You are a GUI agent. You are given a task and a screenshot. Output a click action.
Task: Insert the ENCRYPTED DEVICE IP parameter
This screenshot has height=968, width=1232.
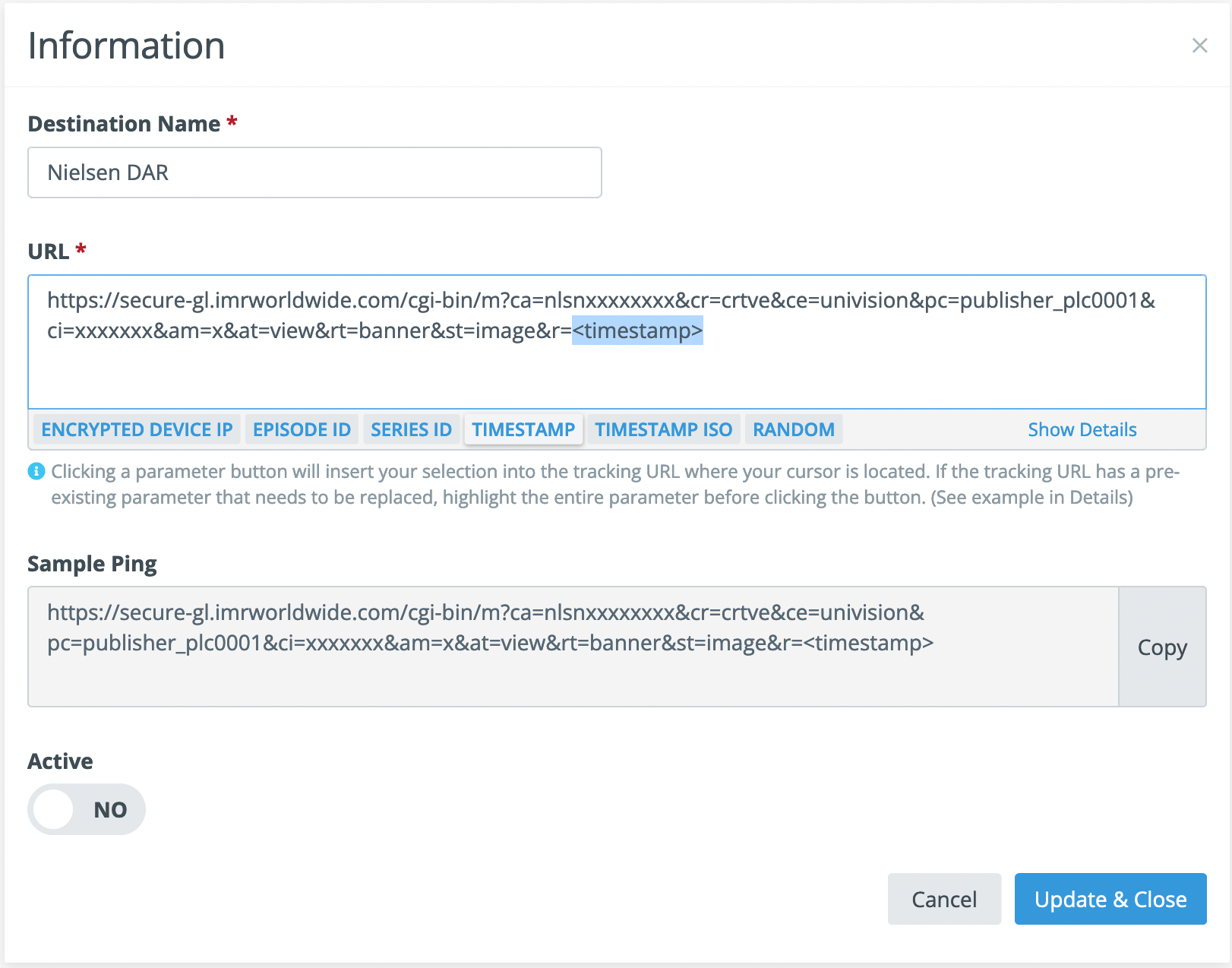[x=137, y=429]
